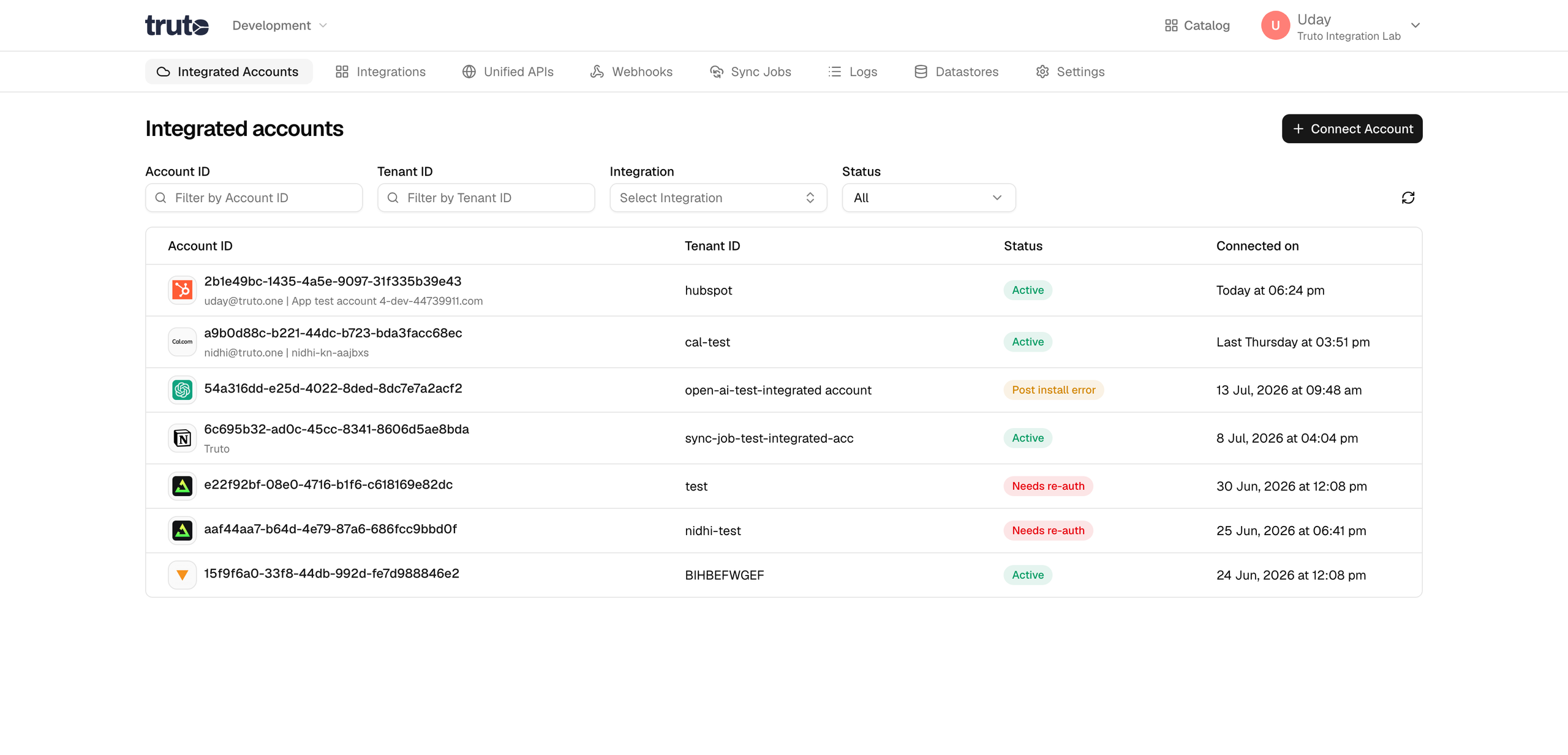Click the Needs re-auth badge in nidhi-test row
1568x755 pixels.
click(1048, 530)
